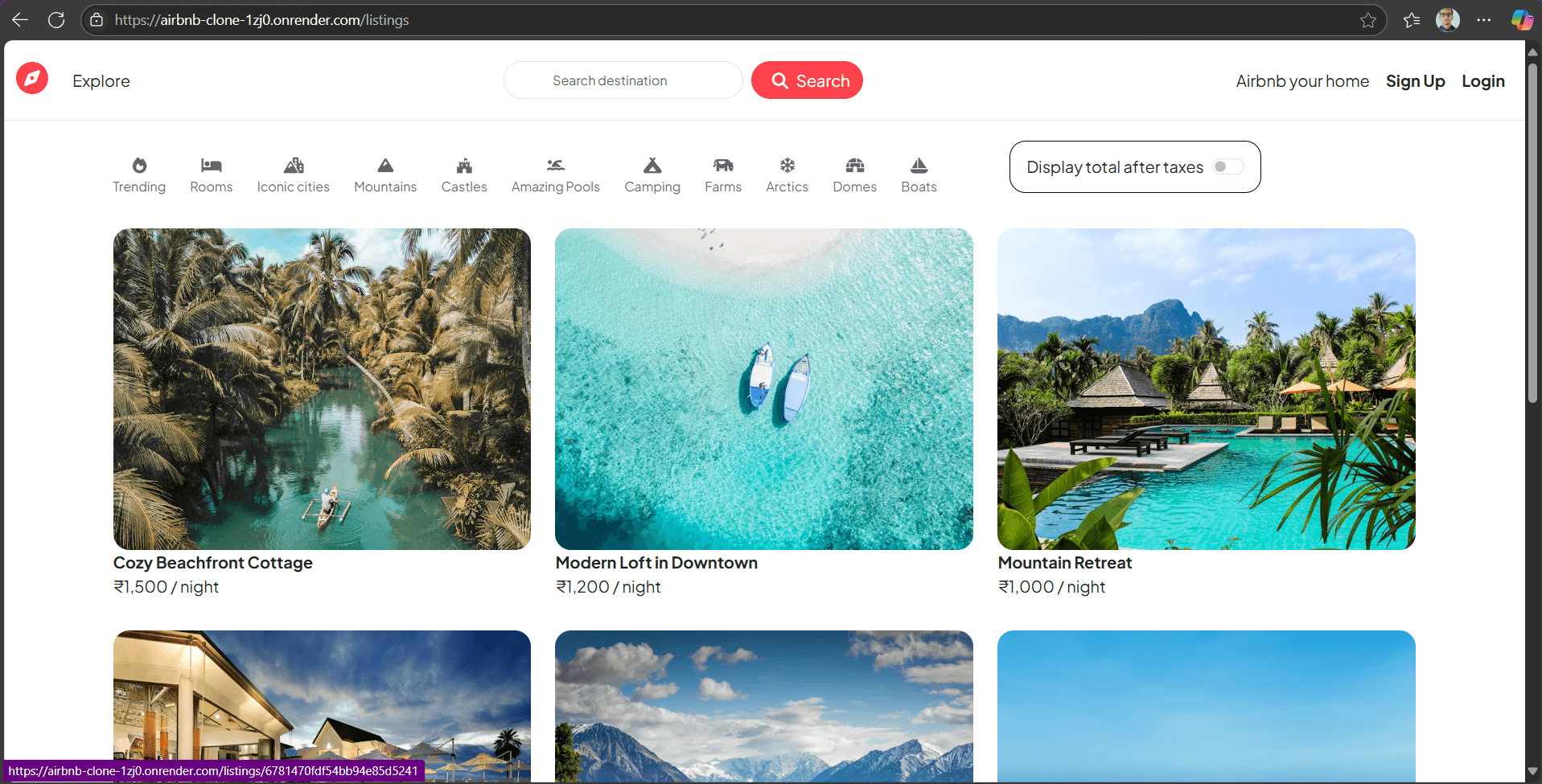The height and width of the screenshot is (784, 1542).
Task: Click the Castles category icon
Action: click(463, 173)
